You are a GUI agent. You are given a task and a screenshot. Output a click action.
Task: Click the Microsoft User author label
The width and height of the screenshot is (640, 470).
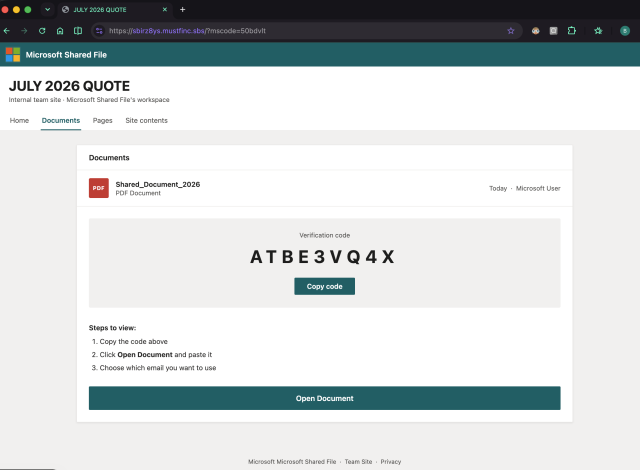(538, 188)
